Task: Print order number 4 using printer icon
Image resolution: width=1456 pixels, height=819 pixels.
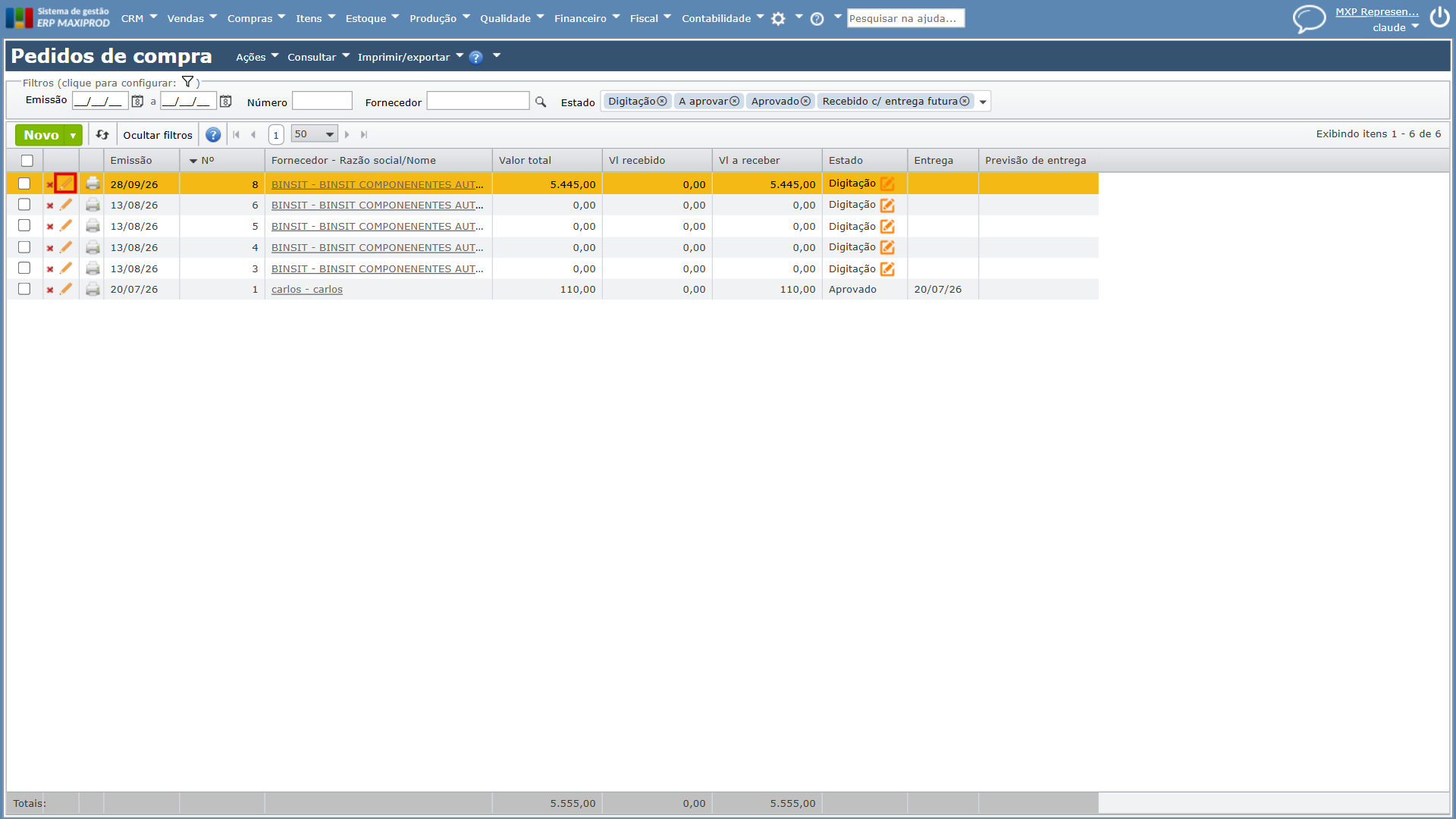Action: (x=93, y=247)
